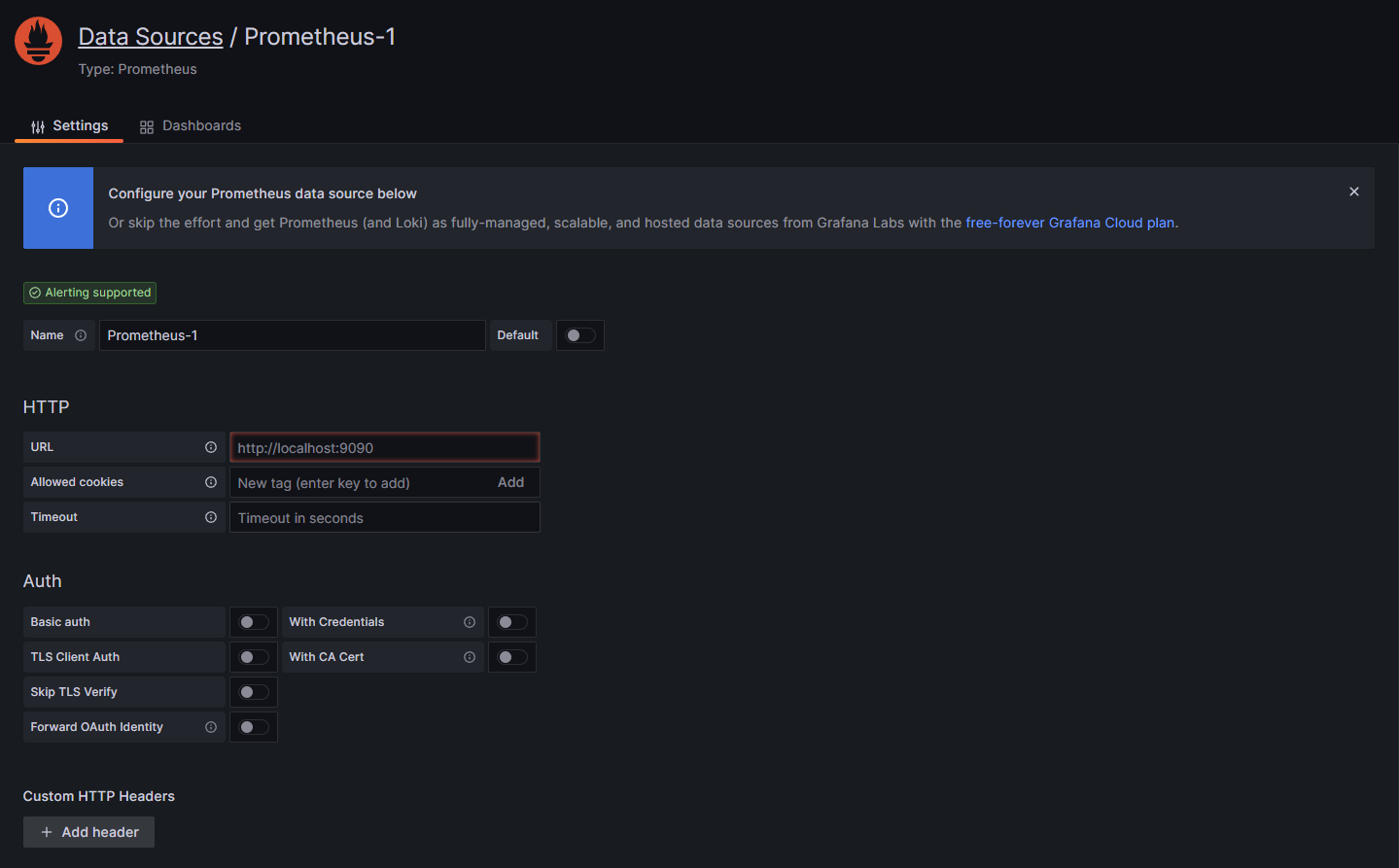Open the Data Sources breadcrumb link
Viewport: 1399px width, 868px height.
click(151, 37)
